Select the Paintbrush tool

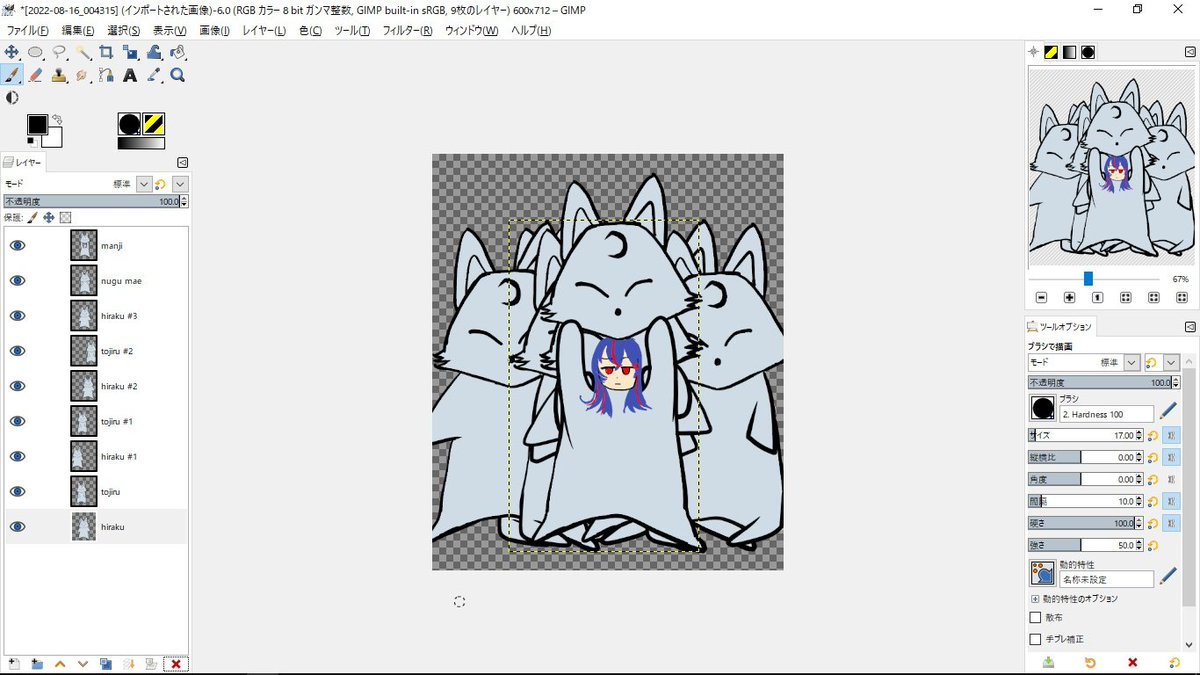(x=12, y=75)
